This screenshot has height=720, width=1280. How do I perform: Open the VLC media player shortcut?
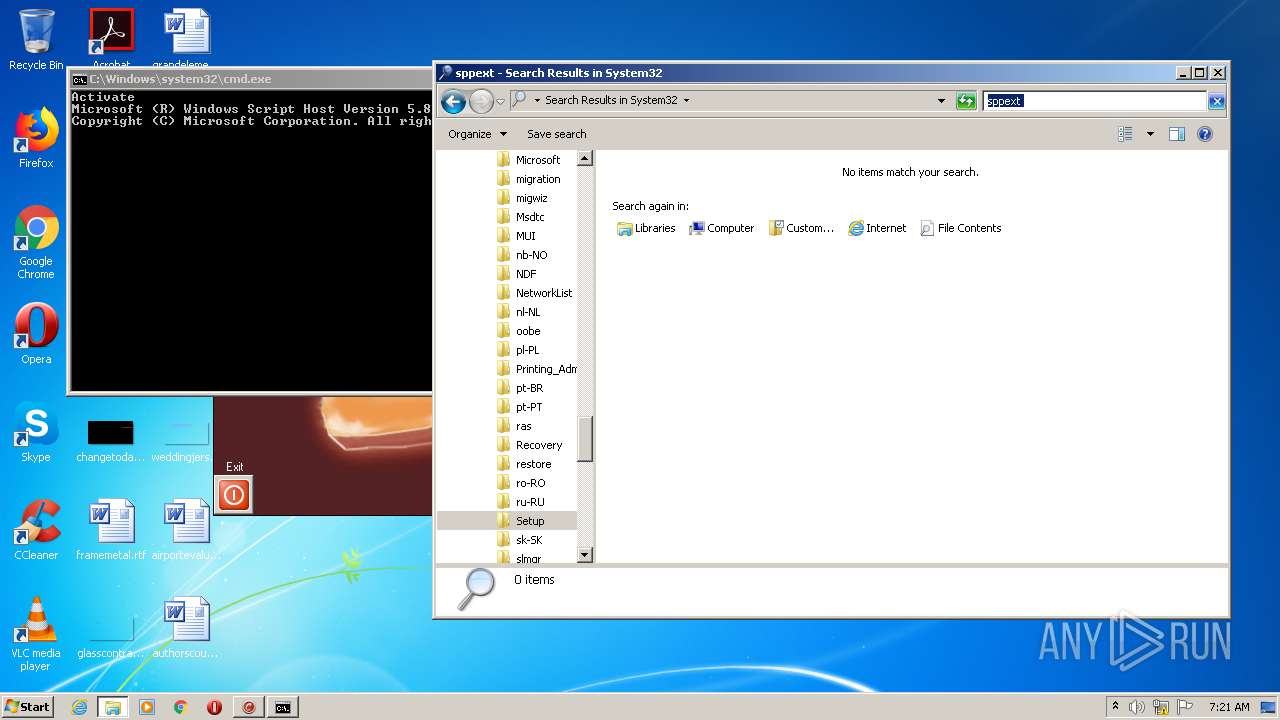(36, 634)
